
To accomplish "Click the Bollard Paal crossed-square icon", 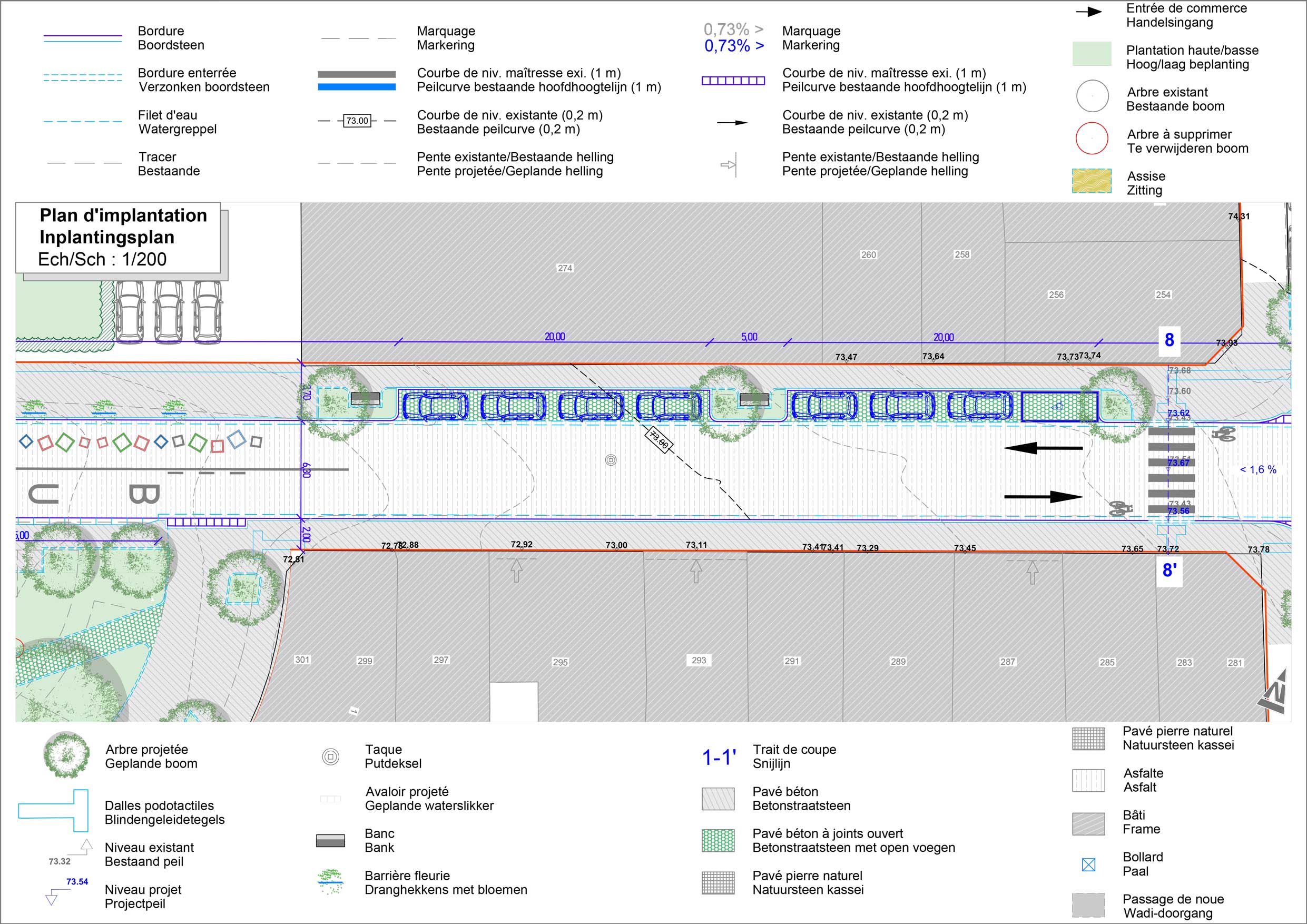I will (x=1088, y=865).
